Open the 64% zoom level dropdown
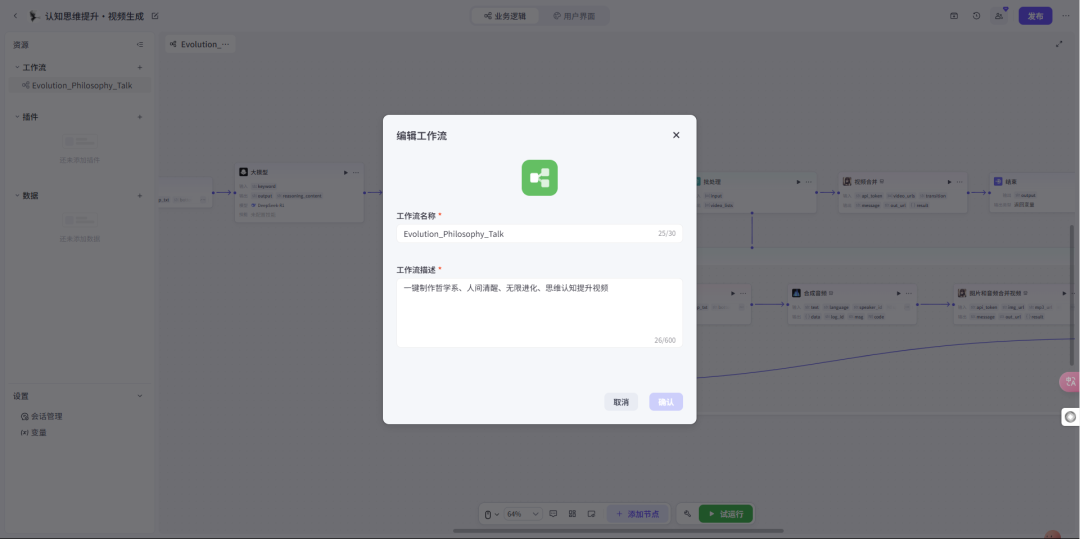 click(x=524, y=514)
